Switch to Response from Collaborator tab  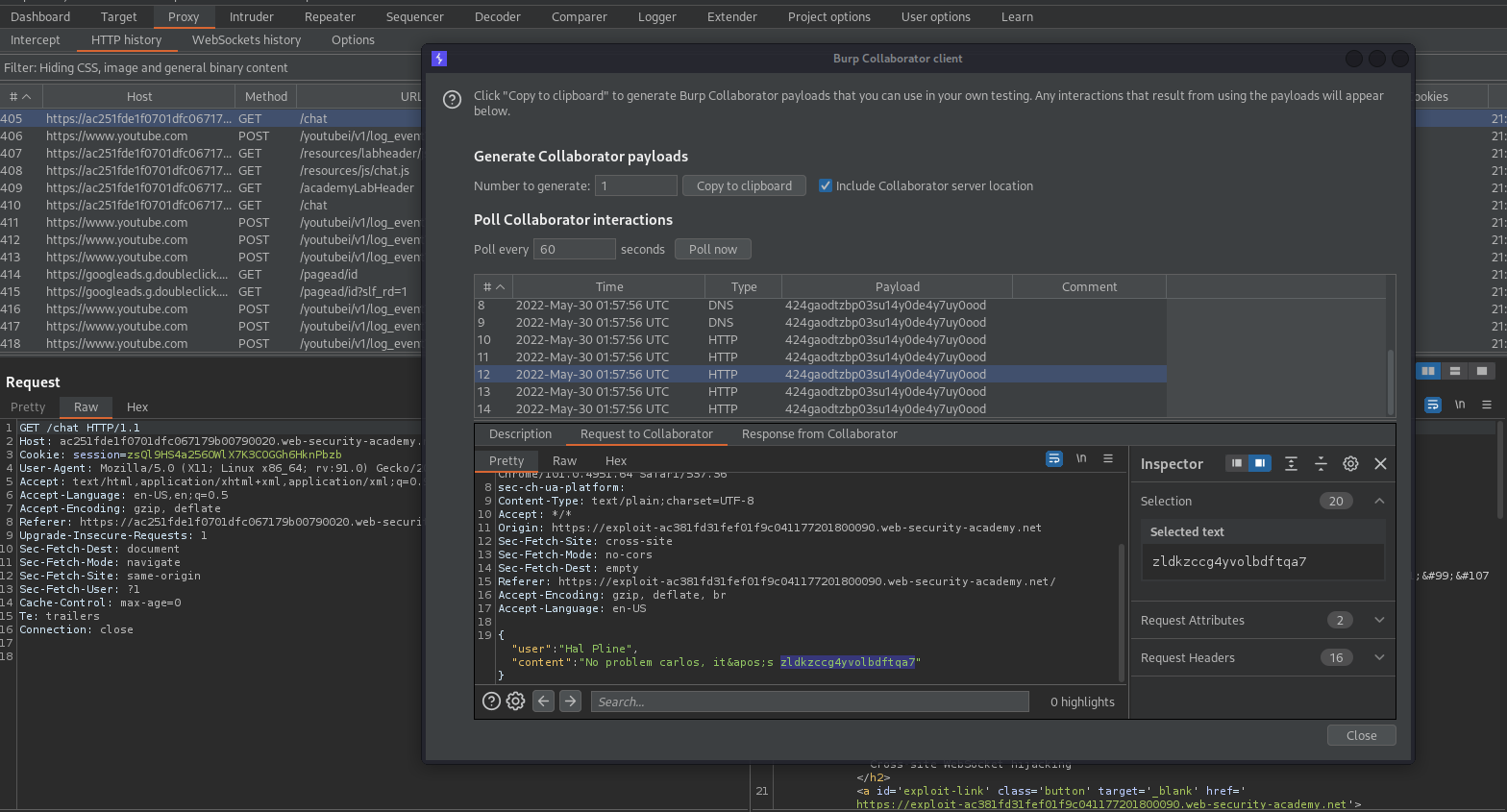pyautogui.click(x=819, y=433)
